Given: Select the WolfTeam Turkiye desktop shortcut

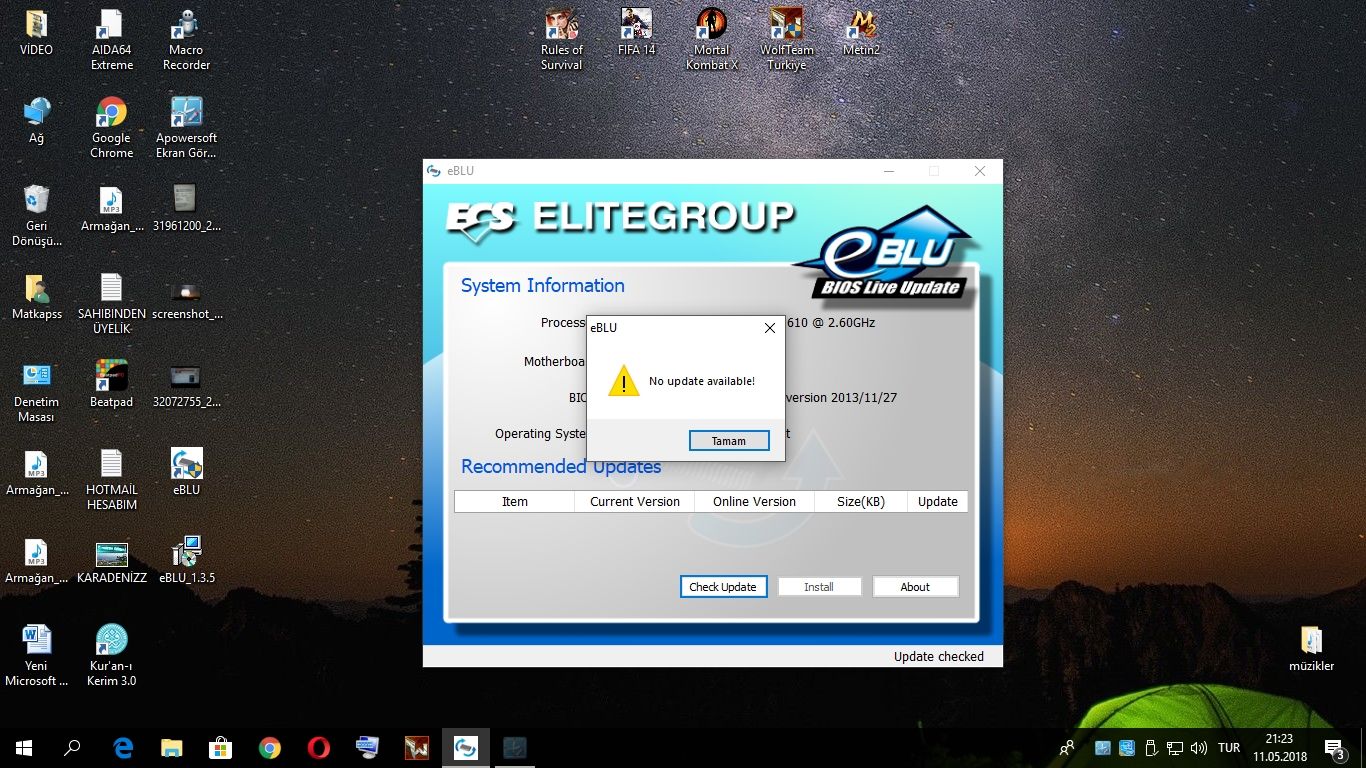Looking at the screenshot, I should pos(787,41).
